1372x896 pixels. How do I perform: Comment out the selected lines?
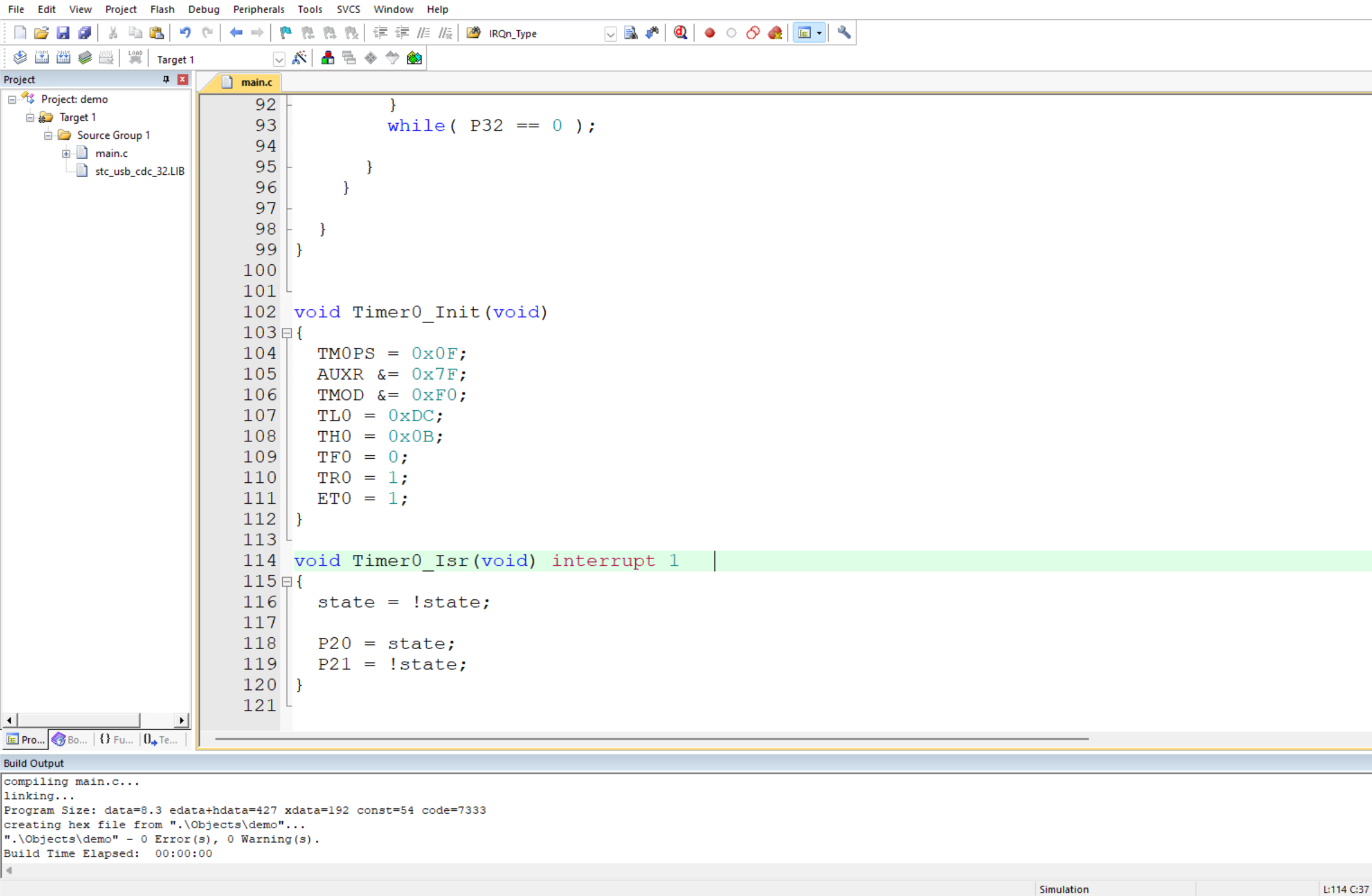(x=423, y=33)
